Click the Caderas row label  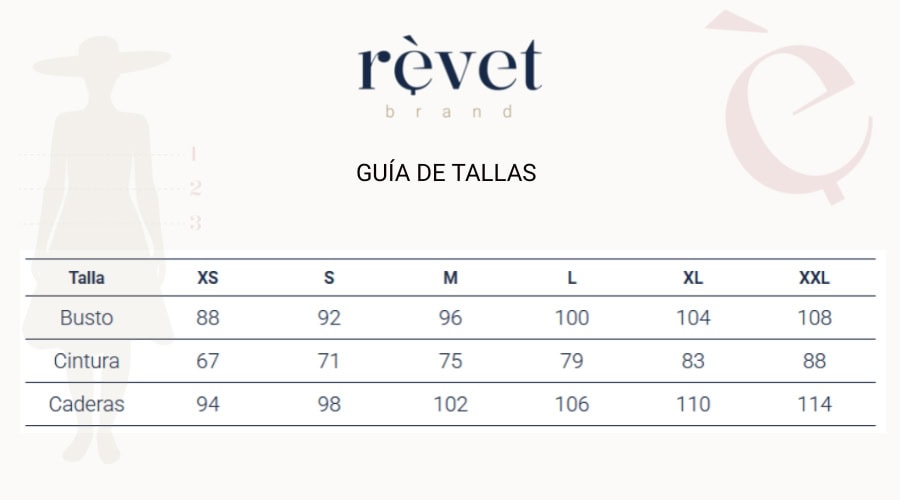[x=86, y=404]
